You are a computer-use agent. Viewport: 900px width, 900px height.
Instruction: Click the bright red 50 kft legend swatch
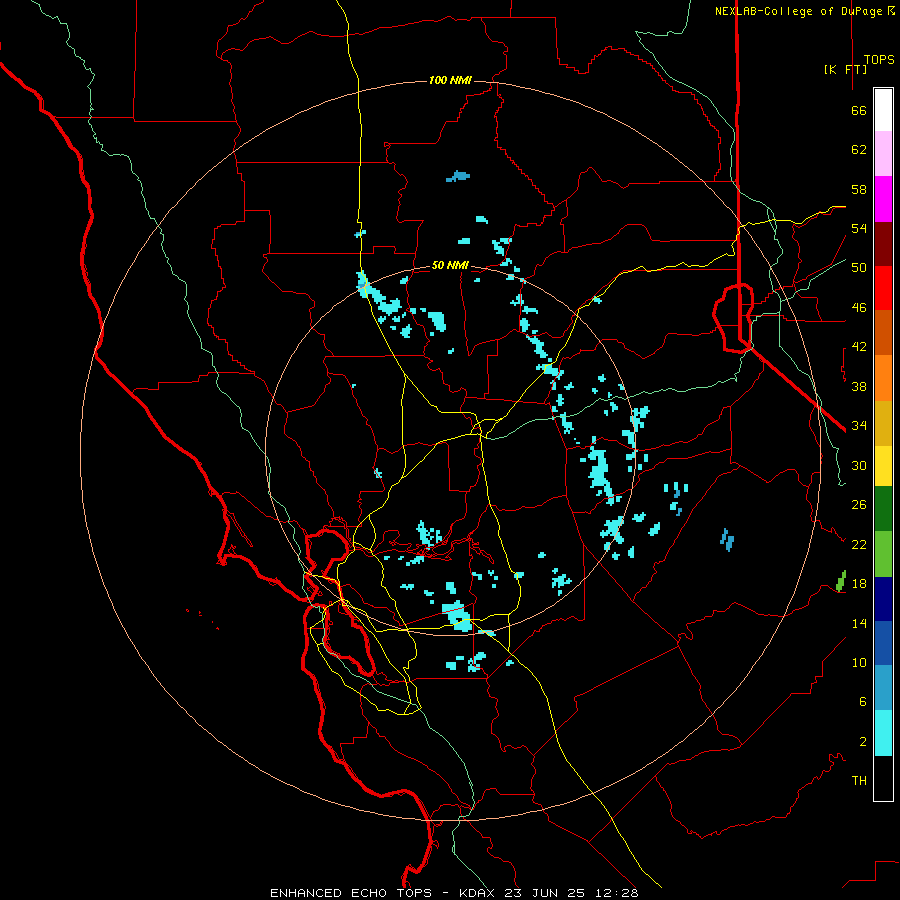tap(883, 288)
